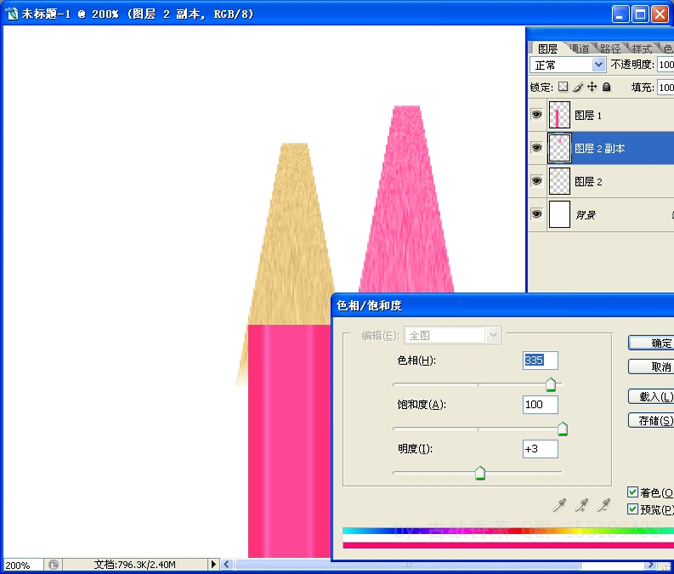Click the 色相 value field showing 335
This screenshot has height=574, width=674.
[x=540, y=360]
